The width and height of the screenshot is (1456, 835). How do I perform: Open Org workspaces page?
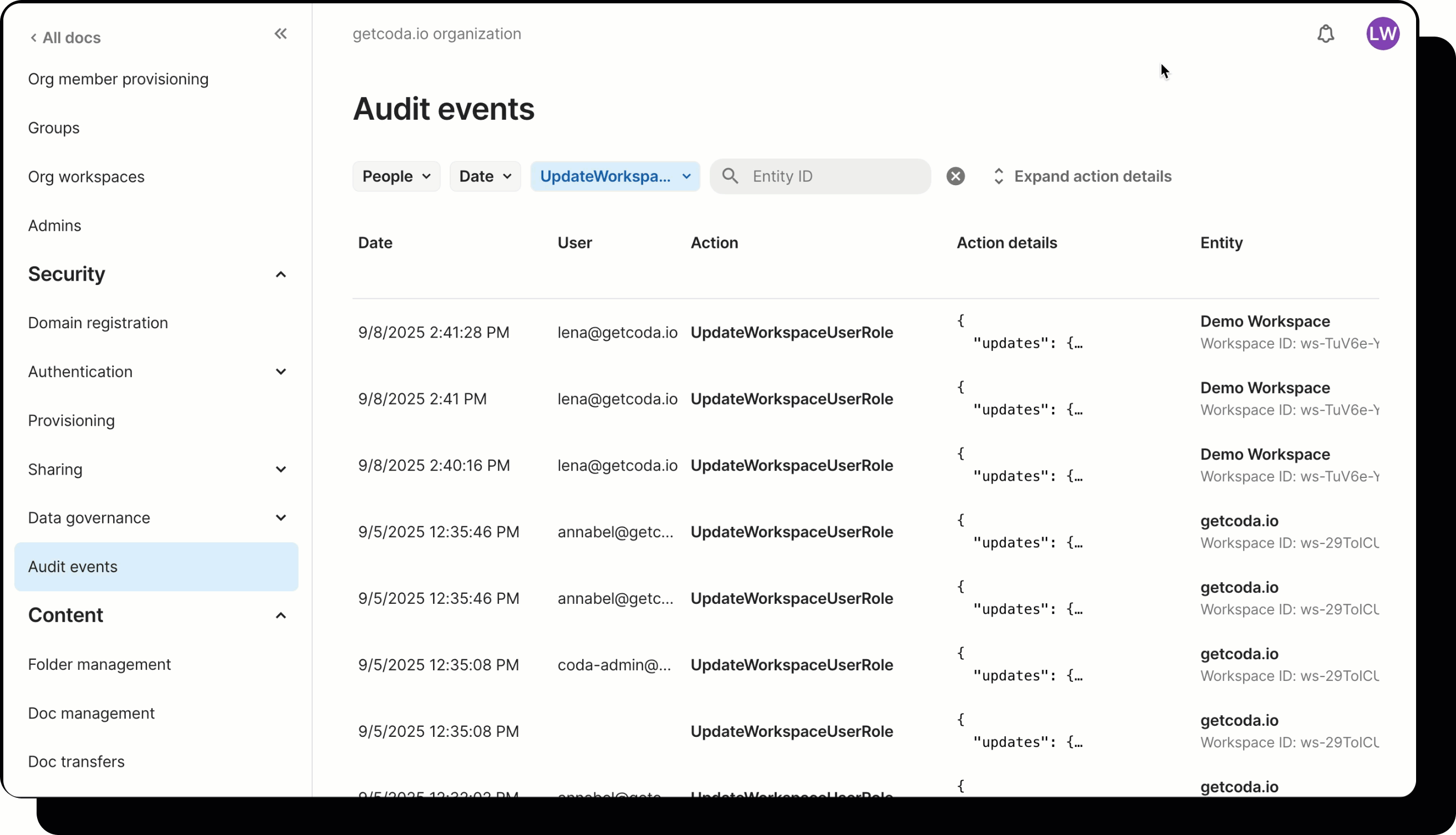(86, 177)
